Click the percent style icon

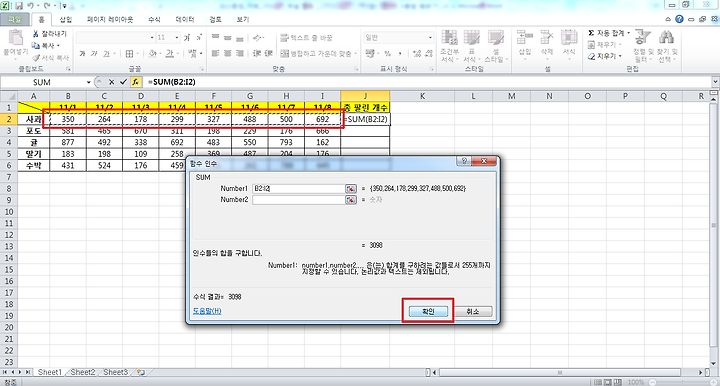388,54
